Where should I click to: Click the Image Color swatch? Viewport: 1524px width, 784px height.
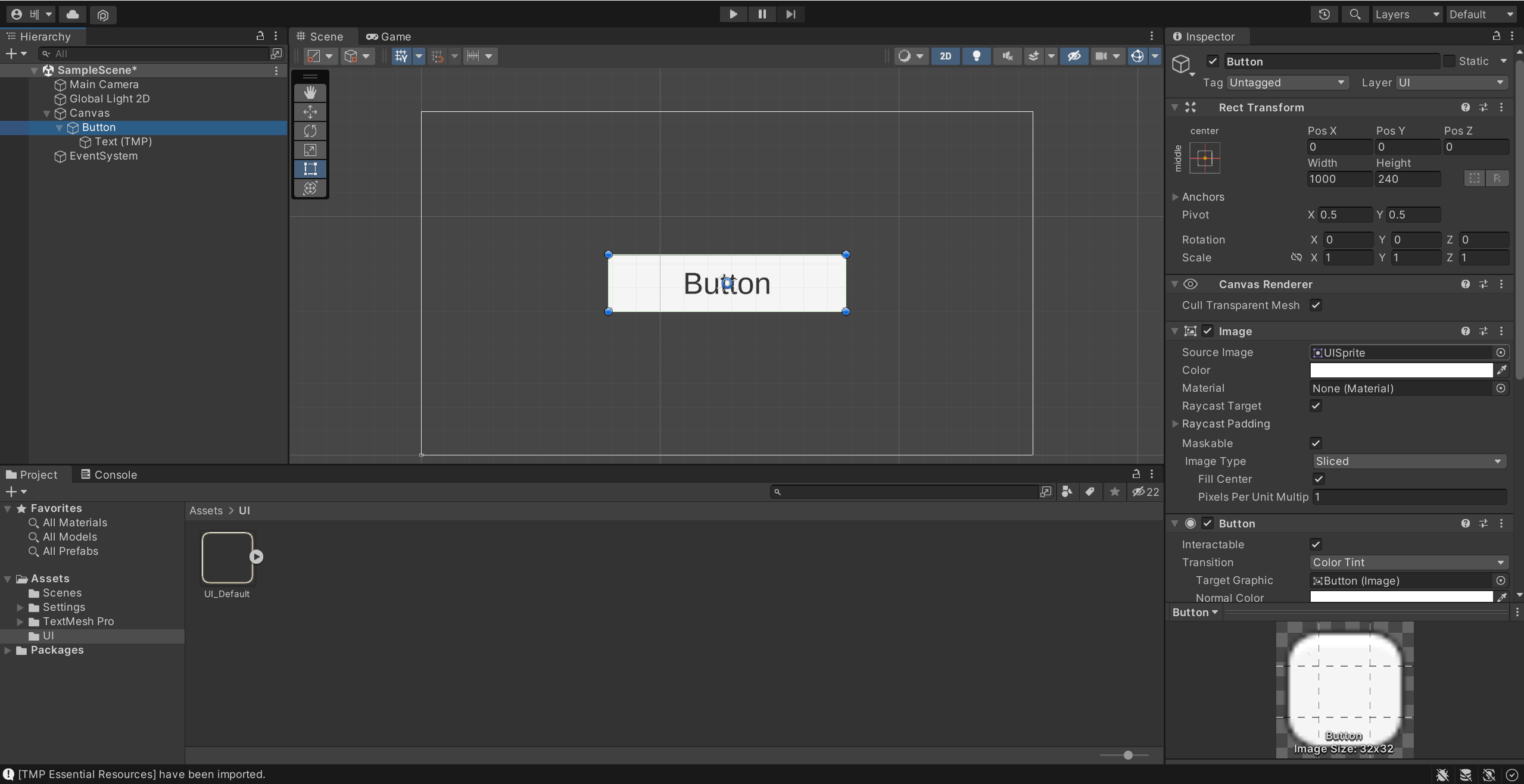[x=1401, y=370]
